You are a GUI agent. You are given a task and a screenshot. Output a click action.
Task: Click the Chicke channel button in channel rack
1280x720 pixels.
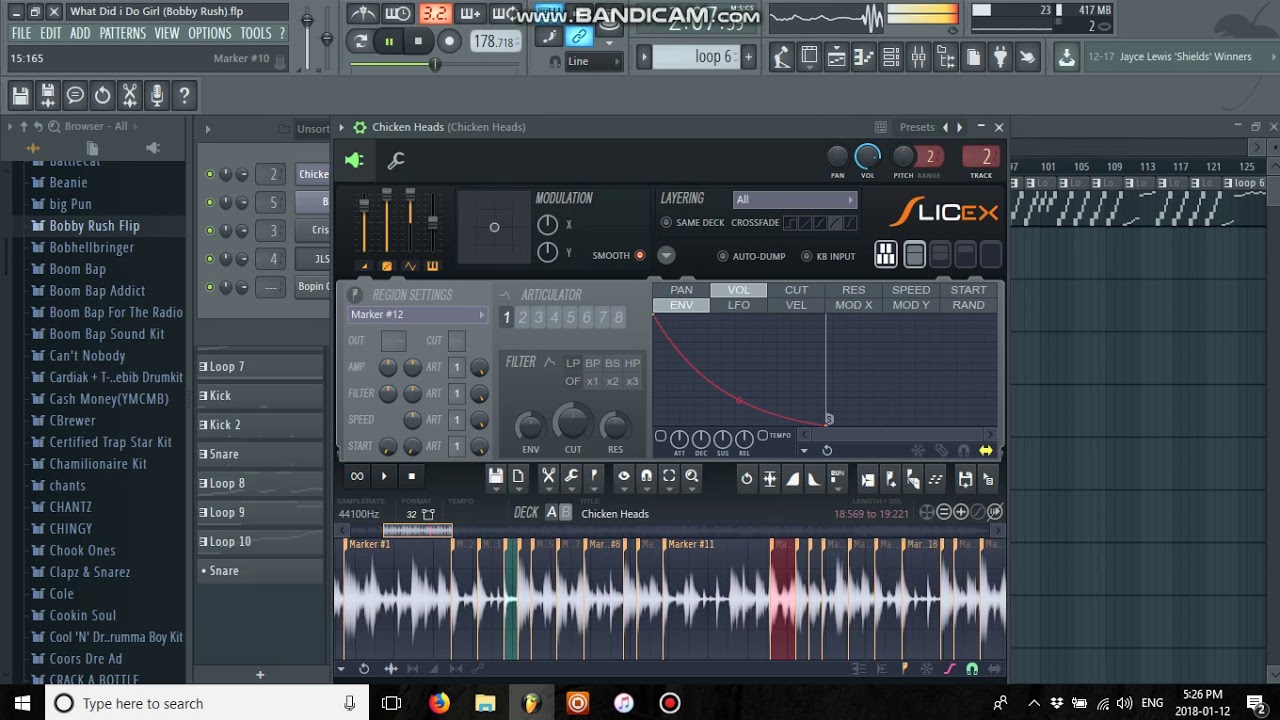pyautogui.click(x=313, y=174)
